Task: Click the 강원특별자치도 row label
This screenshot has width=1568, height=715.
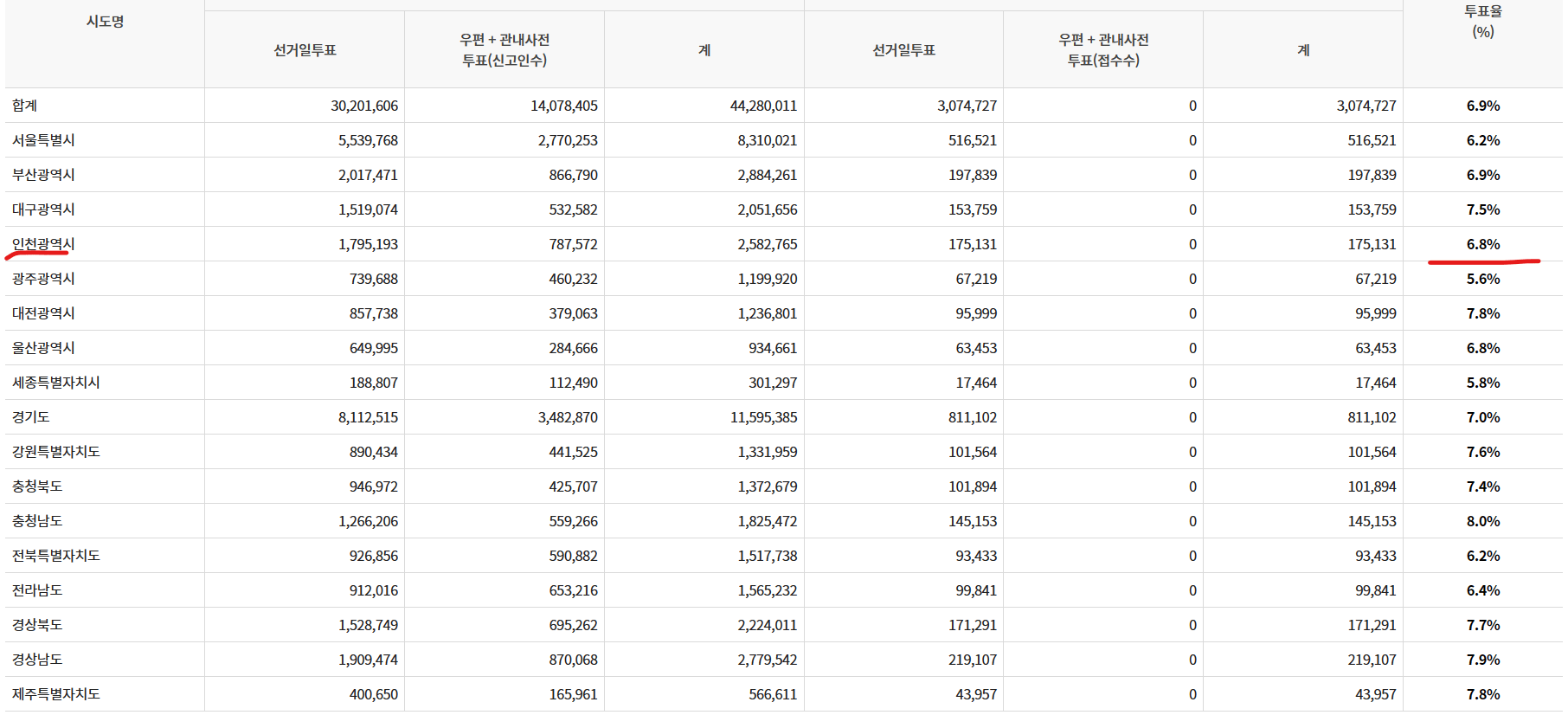Action: [x=56, y=452]
